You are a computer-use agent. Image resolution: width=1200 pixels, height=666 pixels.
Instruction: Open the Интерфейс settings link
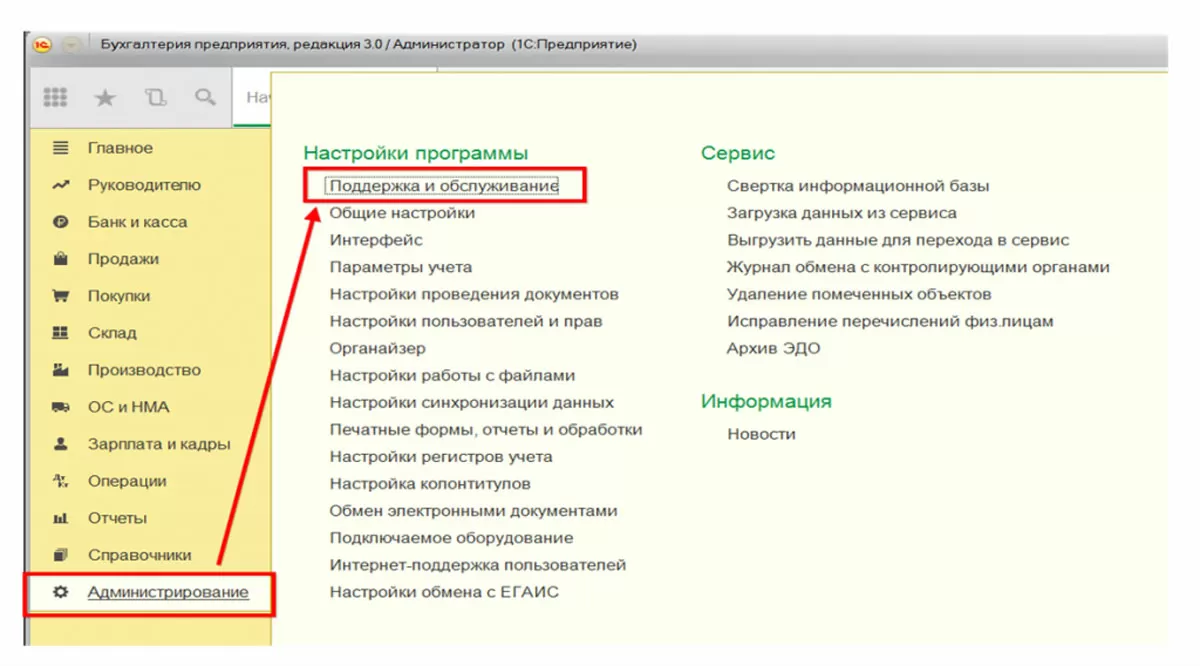click(x=376, y=240)
